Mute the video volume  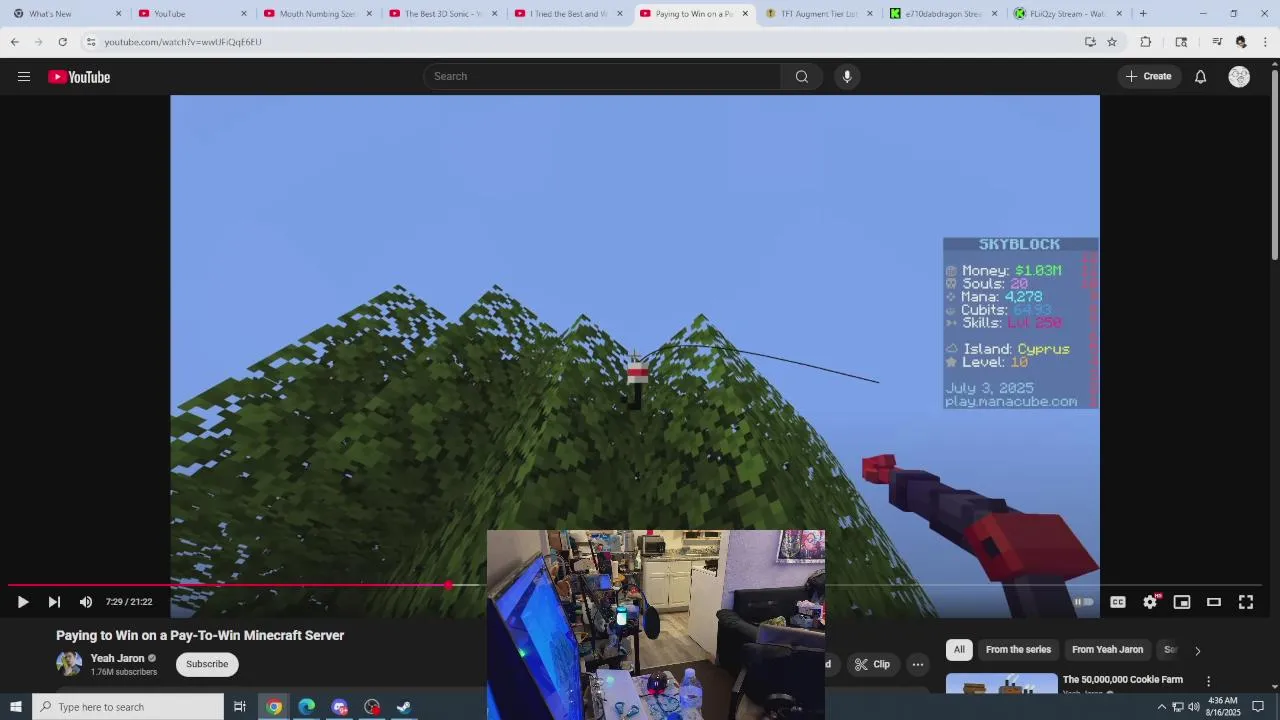(x=86, y=602)
